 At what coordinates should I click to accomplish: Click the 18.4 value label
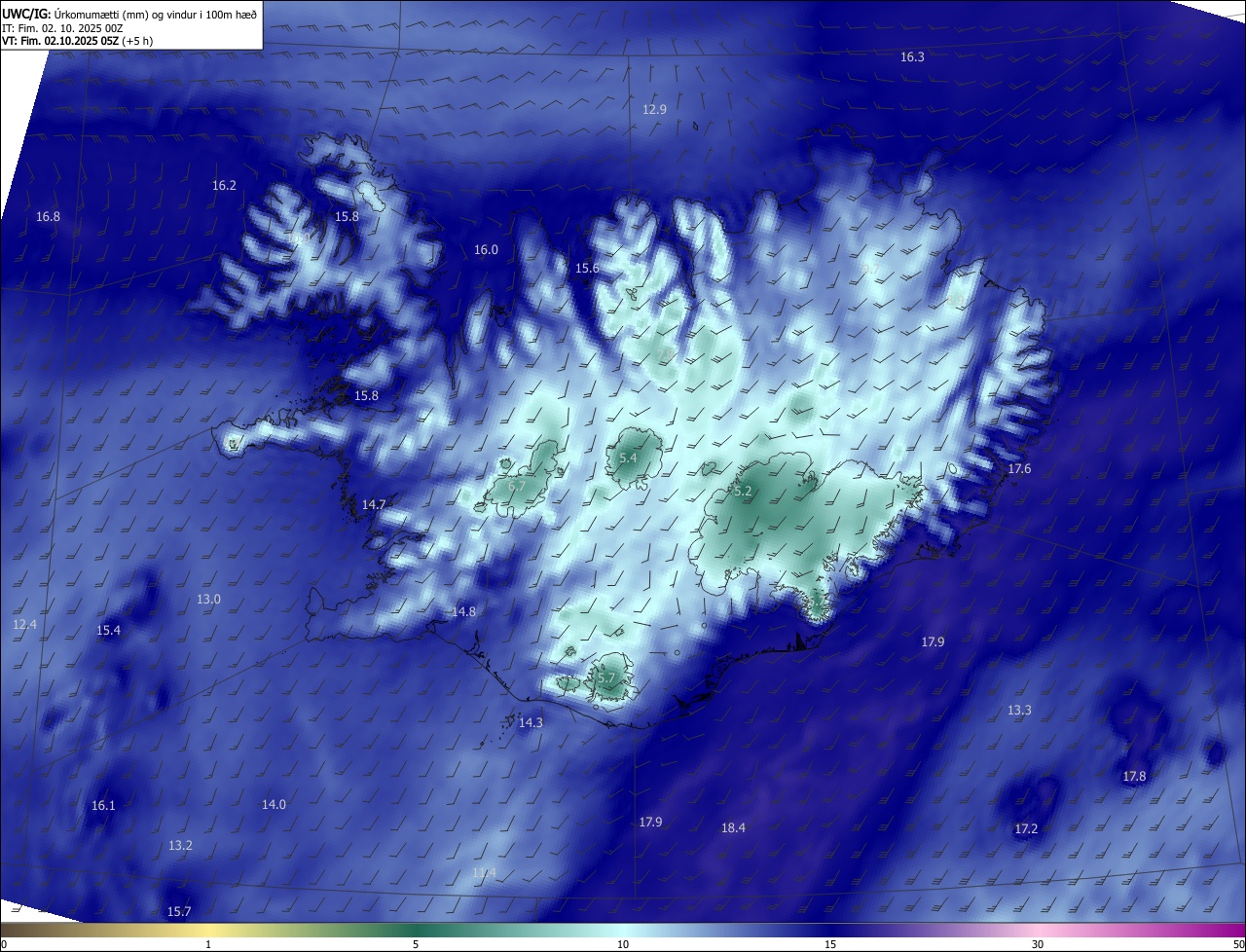pyautogui.click(x=733, y=828)
